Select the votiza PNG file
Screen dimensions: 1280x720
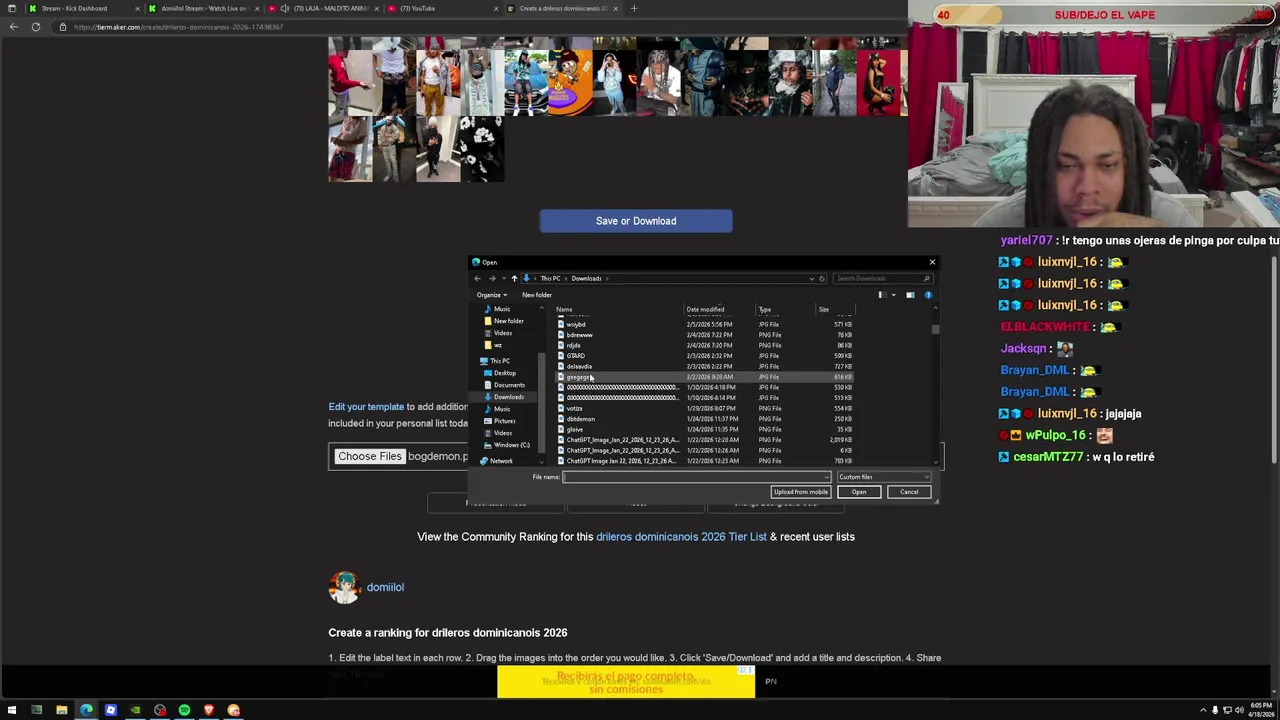pos(574,408)
